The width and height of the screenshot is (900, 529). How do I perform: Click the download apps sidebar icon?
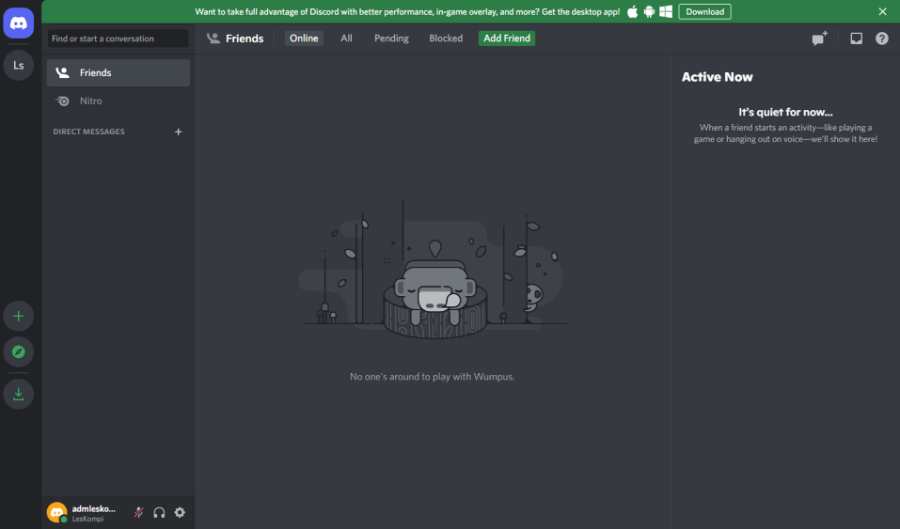click(x=18, y=394)
